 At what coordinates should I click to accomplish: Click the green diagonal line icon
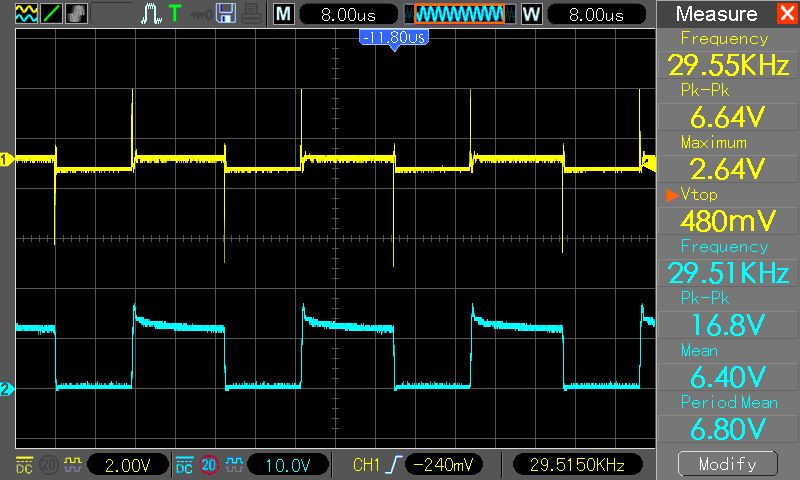(x=51, y=14)
